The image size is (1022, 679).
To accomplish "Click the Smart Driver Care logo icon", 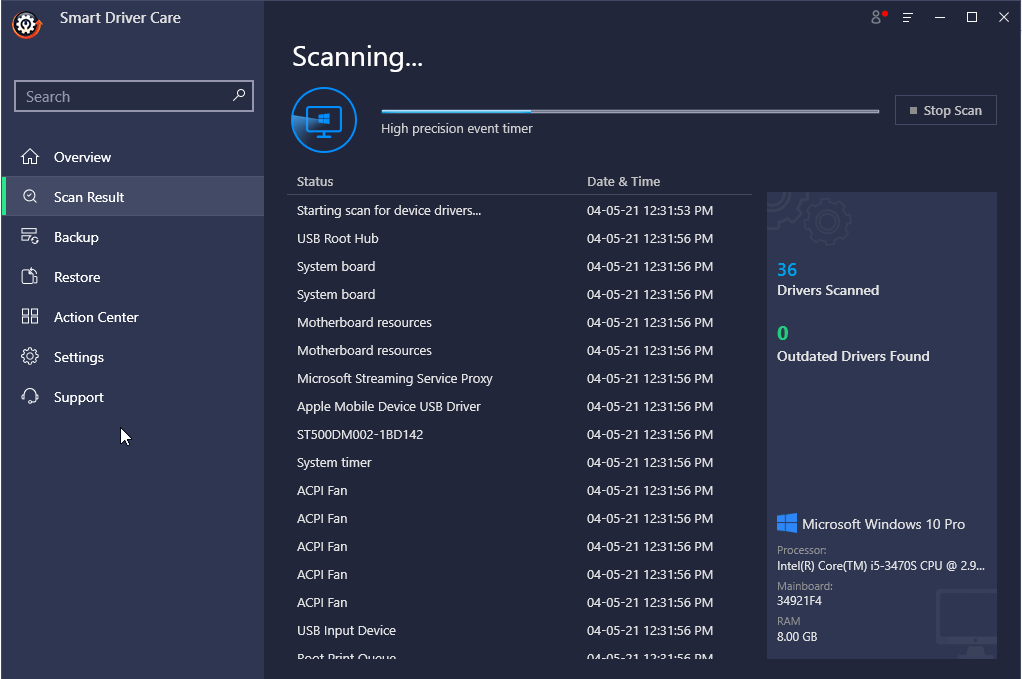I will (26, 24).
